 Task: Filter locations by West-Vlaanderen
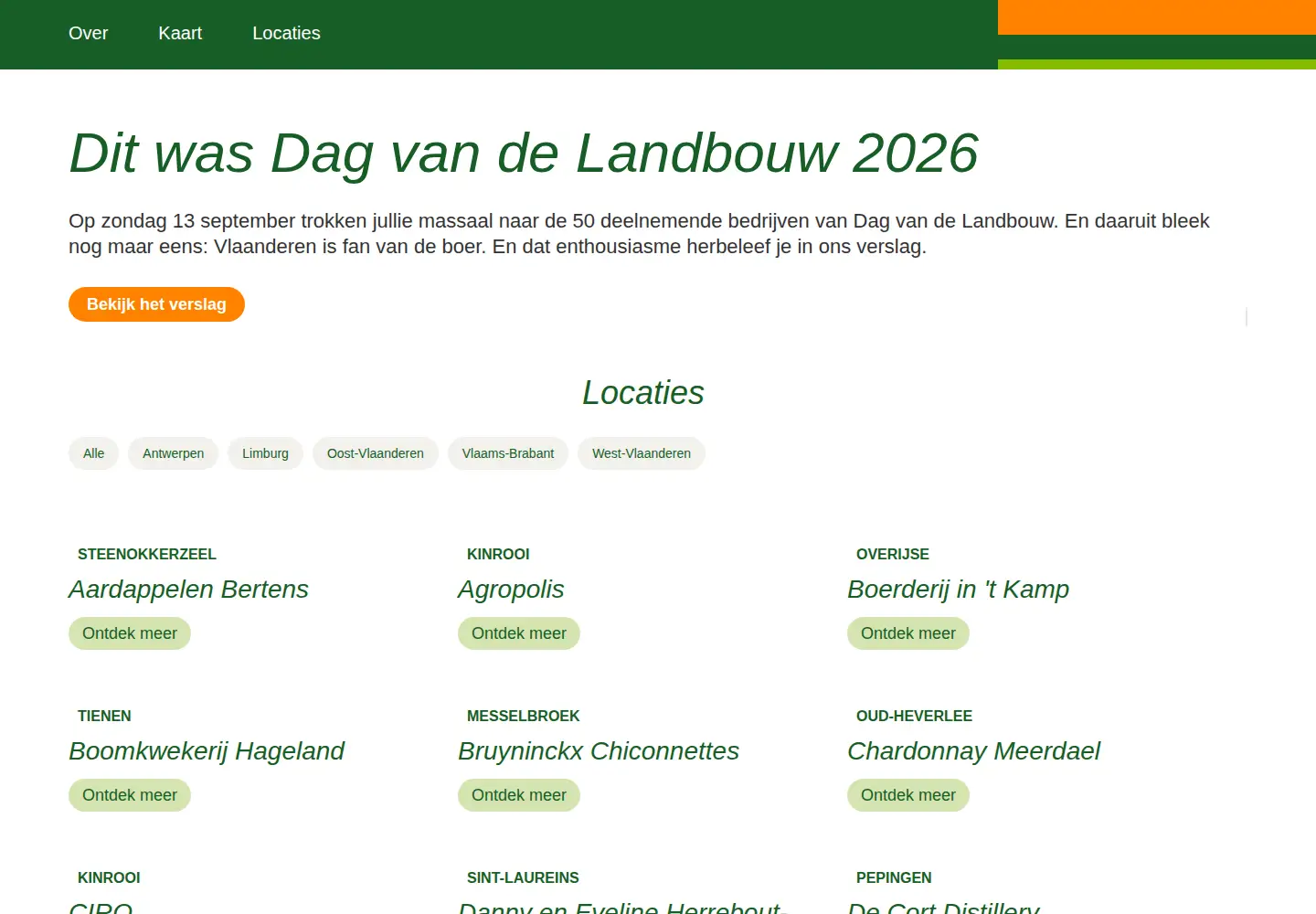[x=642, y=453]
